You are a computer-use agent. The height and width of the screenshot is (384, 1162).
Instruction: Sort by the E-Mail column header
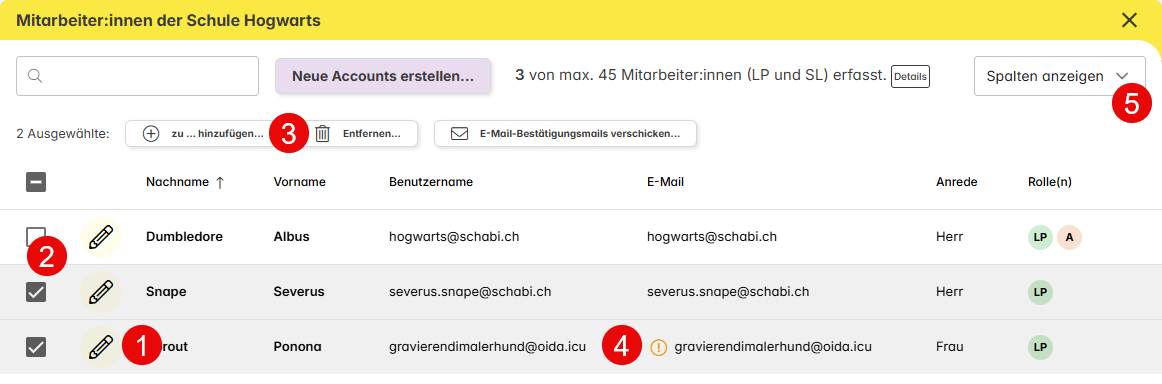[x=665, y=182]
